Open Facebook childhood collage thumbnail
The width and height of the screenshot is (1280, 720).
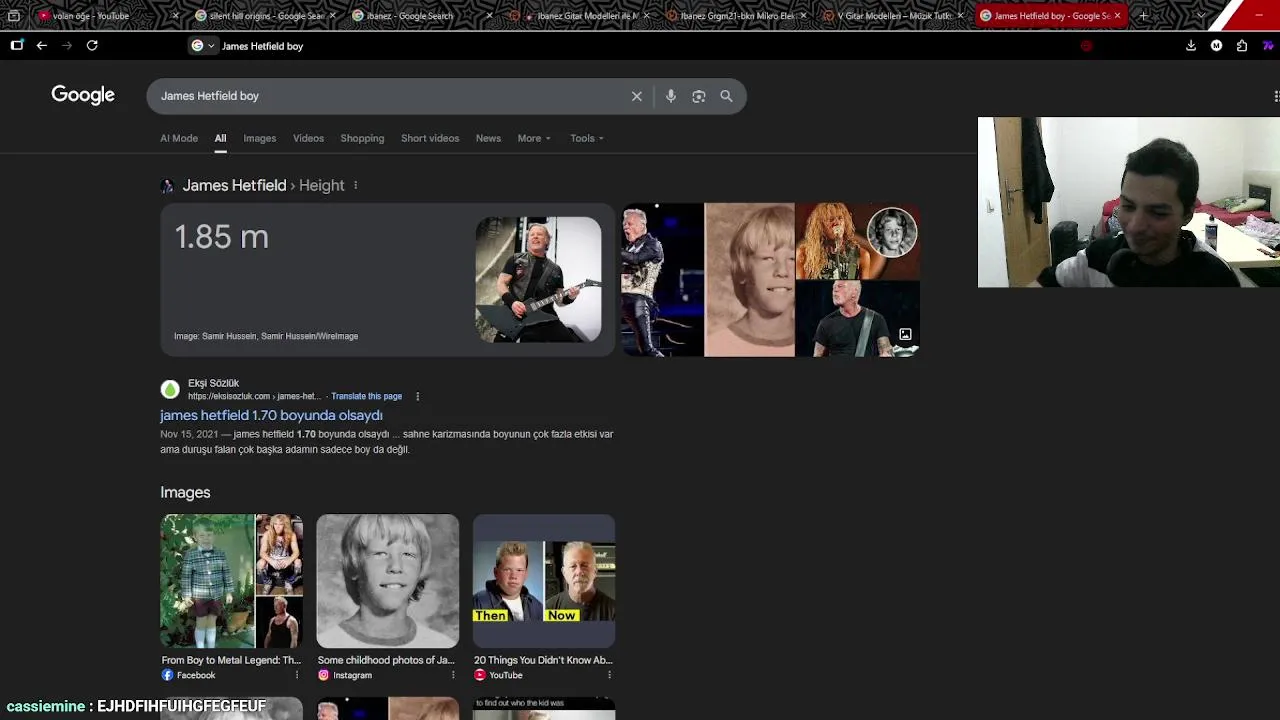(231, 581)
